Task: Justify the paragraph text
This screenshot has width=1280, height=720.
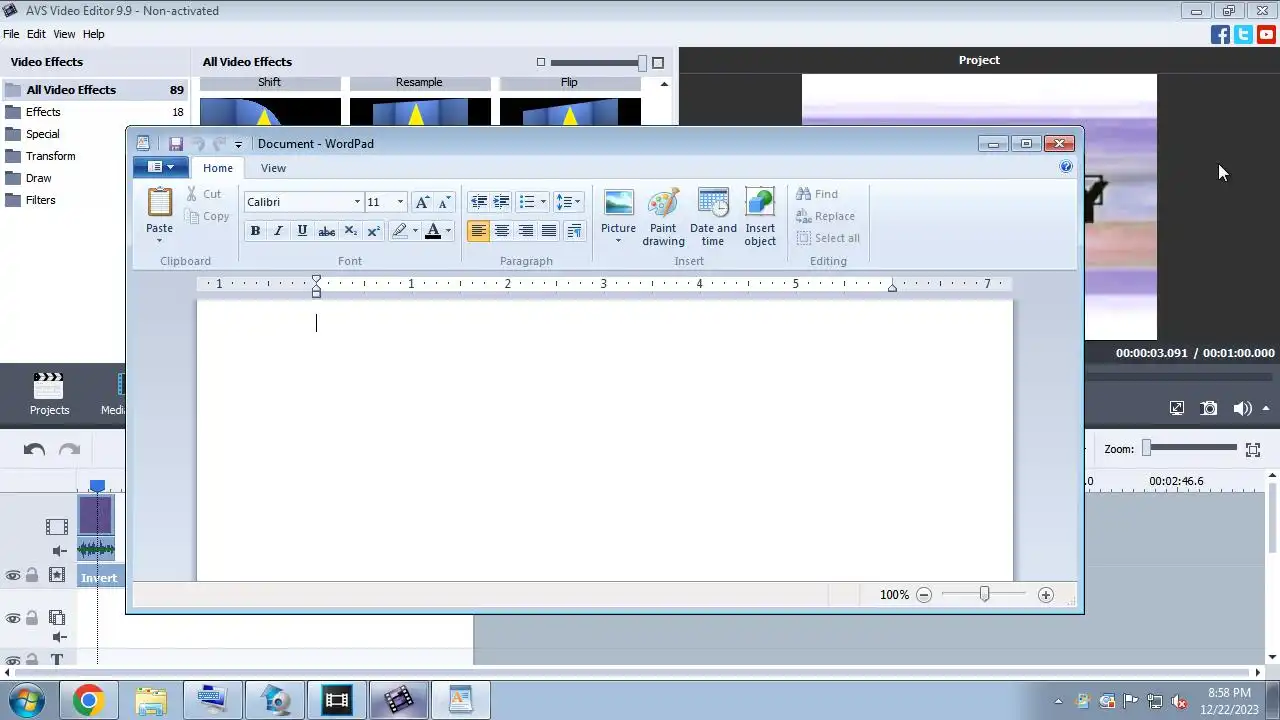Action: (x=548, y=231)
